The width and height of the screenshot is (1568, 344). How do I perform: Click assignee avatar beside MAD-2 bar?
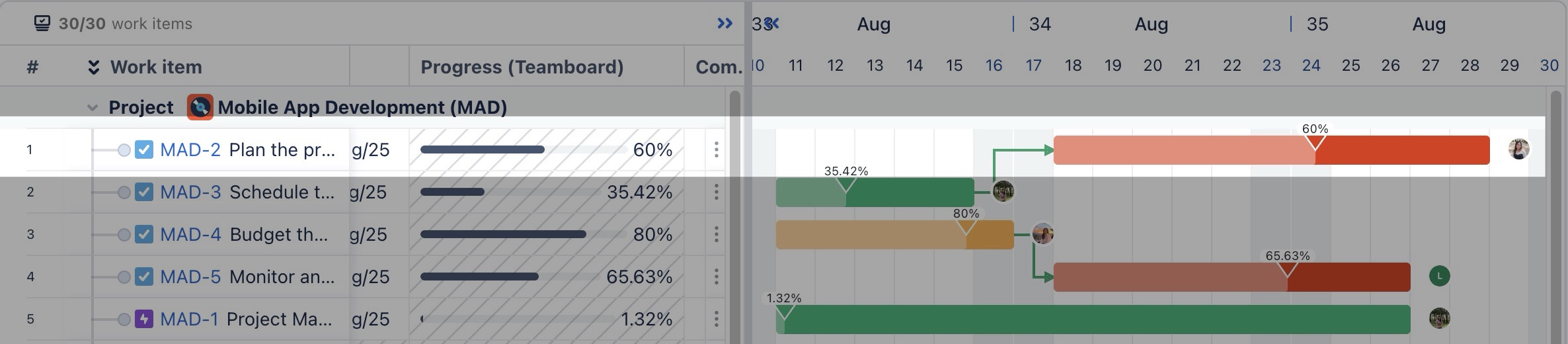click(1518, 149)
